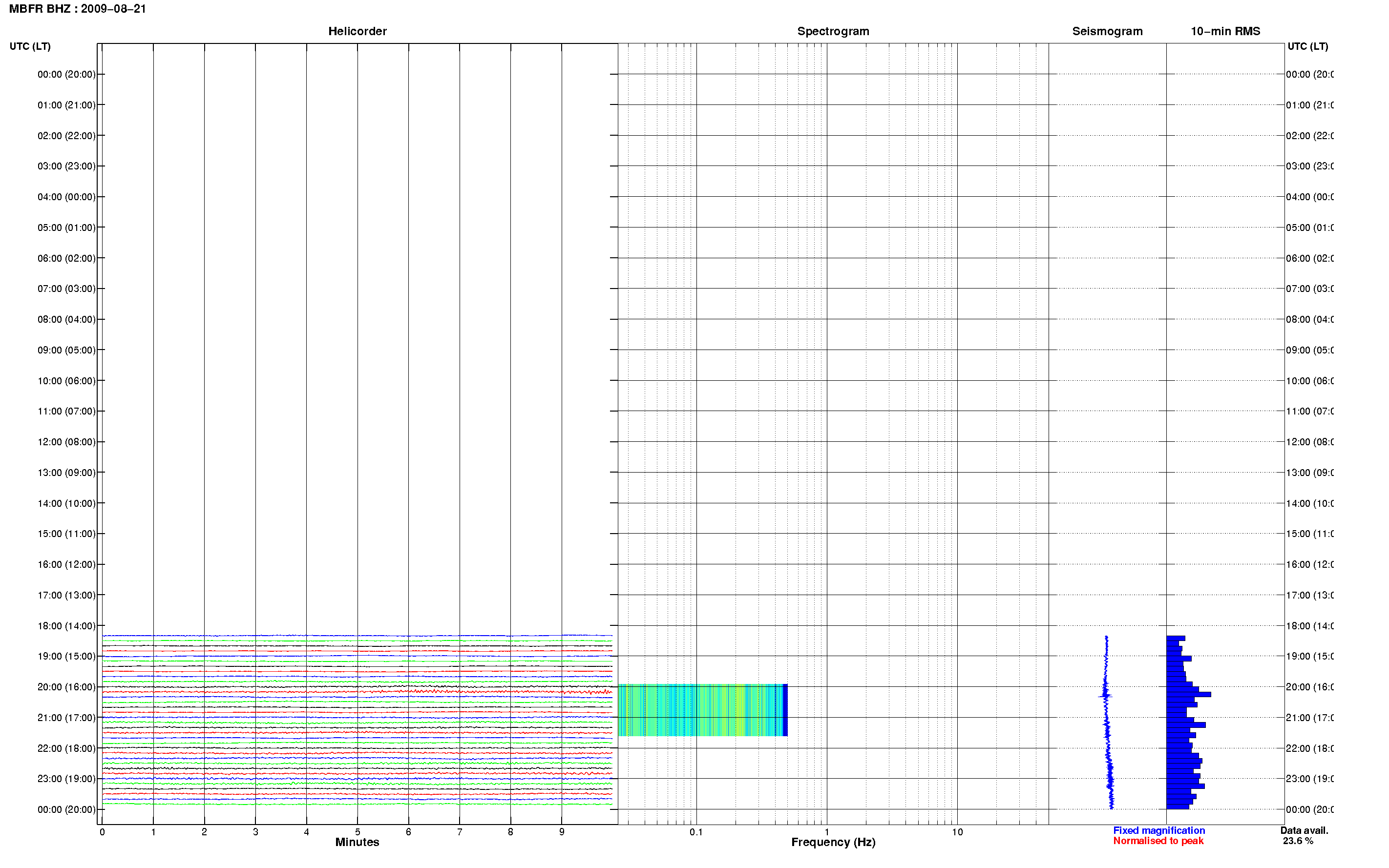Click the '9' minutes tick label

coord(562,832)
